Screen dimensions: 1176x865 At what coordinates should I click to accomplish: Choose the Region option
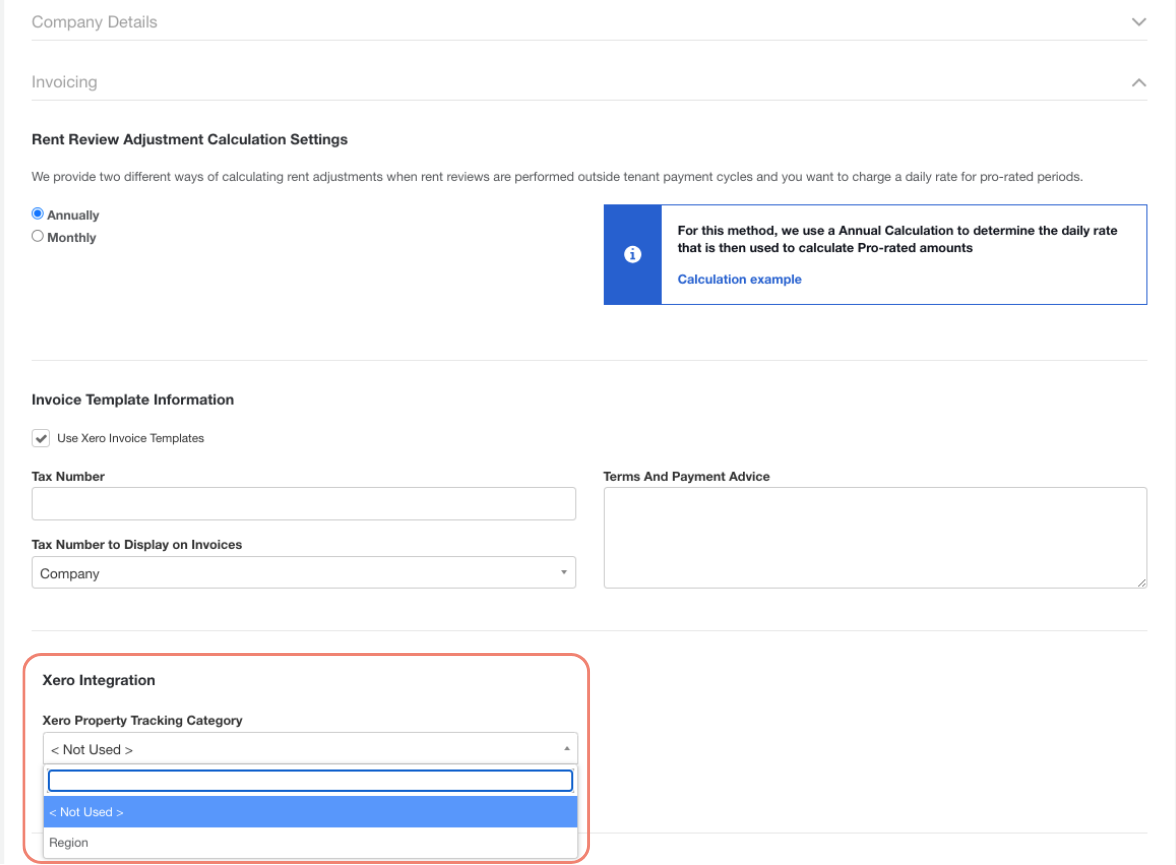point(310,842)
